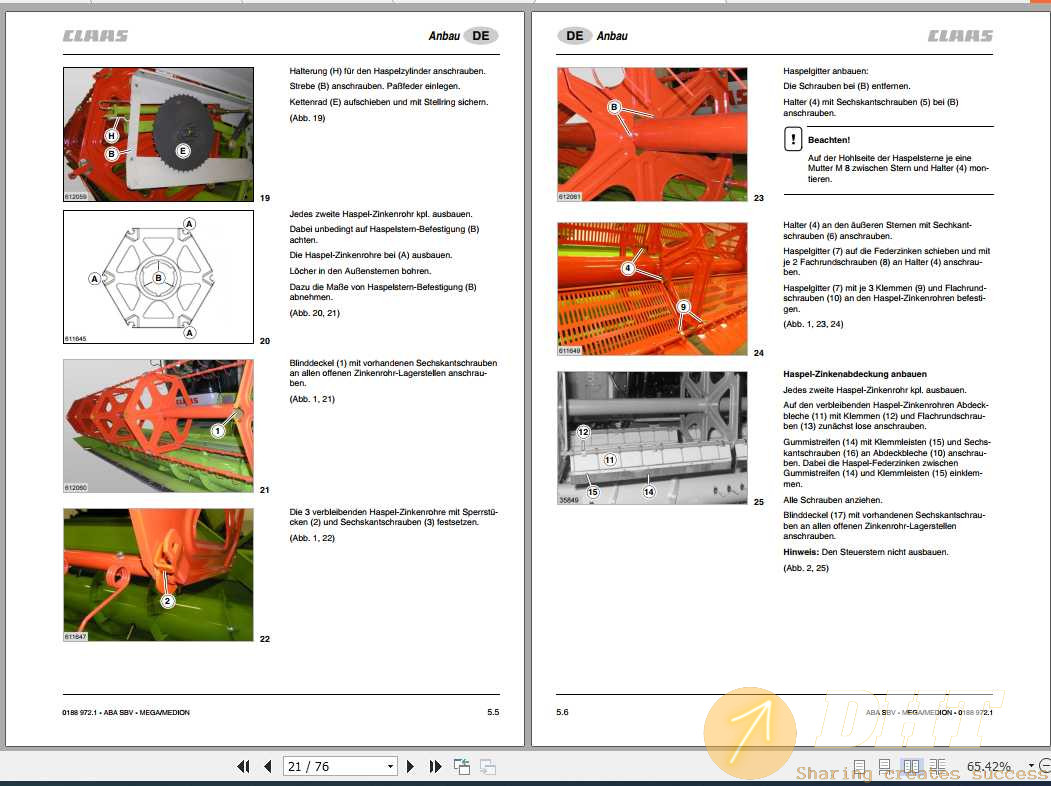
Task: Click the line "Die Haspel-Zinkenrohre bei (A) ausbauen."
Action: tap(371, 255)
